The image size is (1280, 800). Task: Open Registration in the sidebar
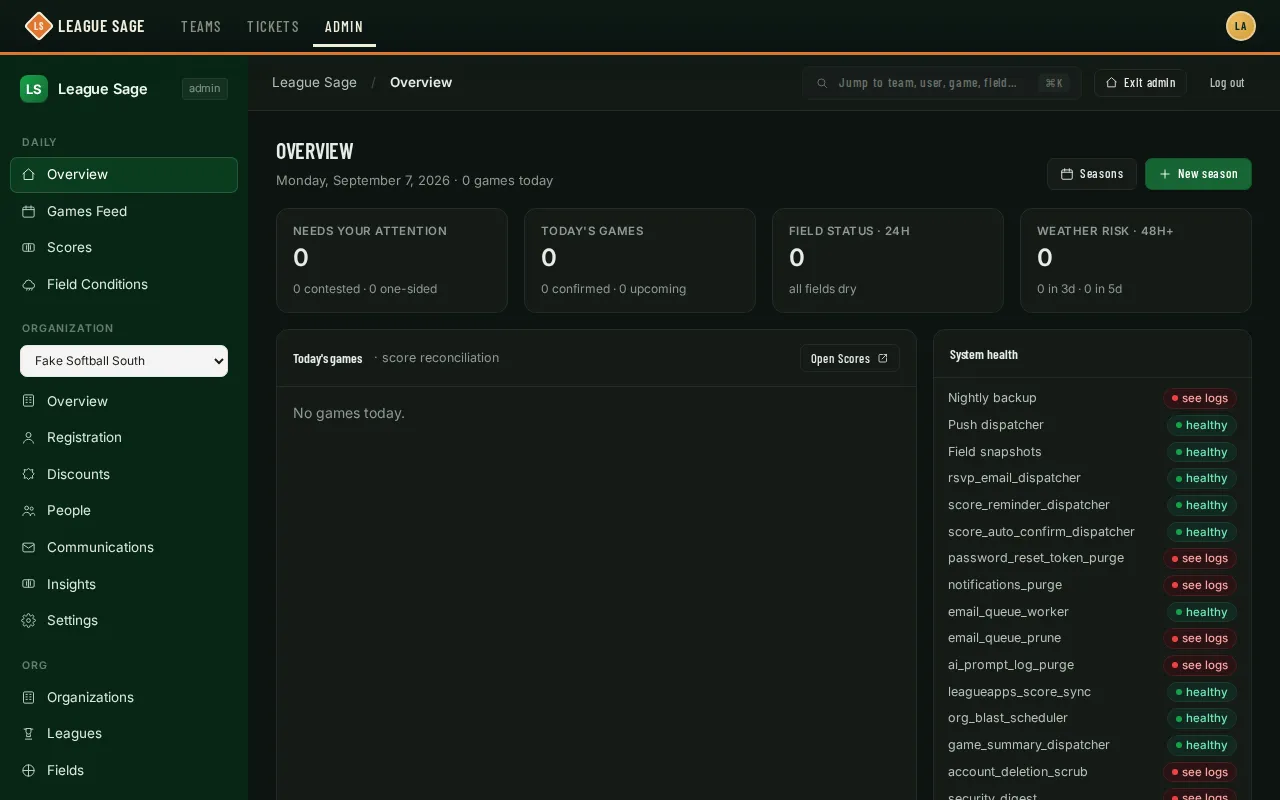(x=124, y=438)
